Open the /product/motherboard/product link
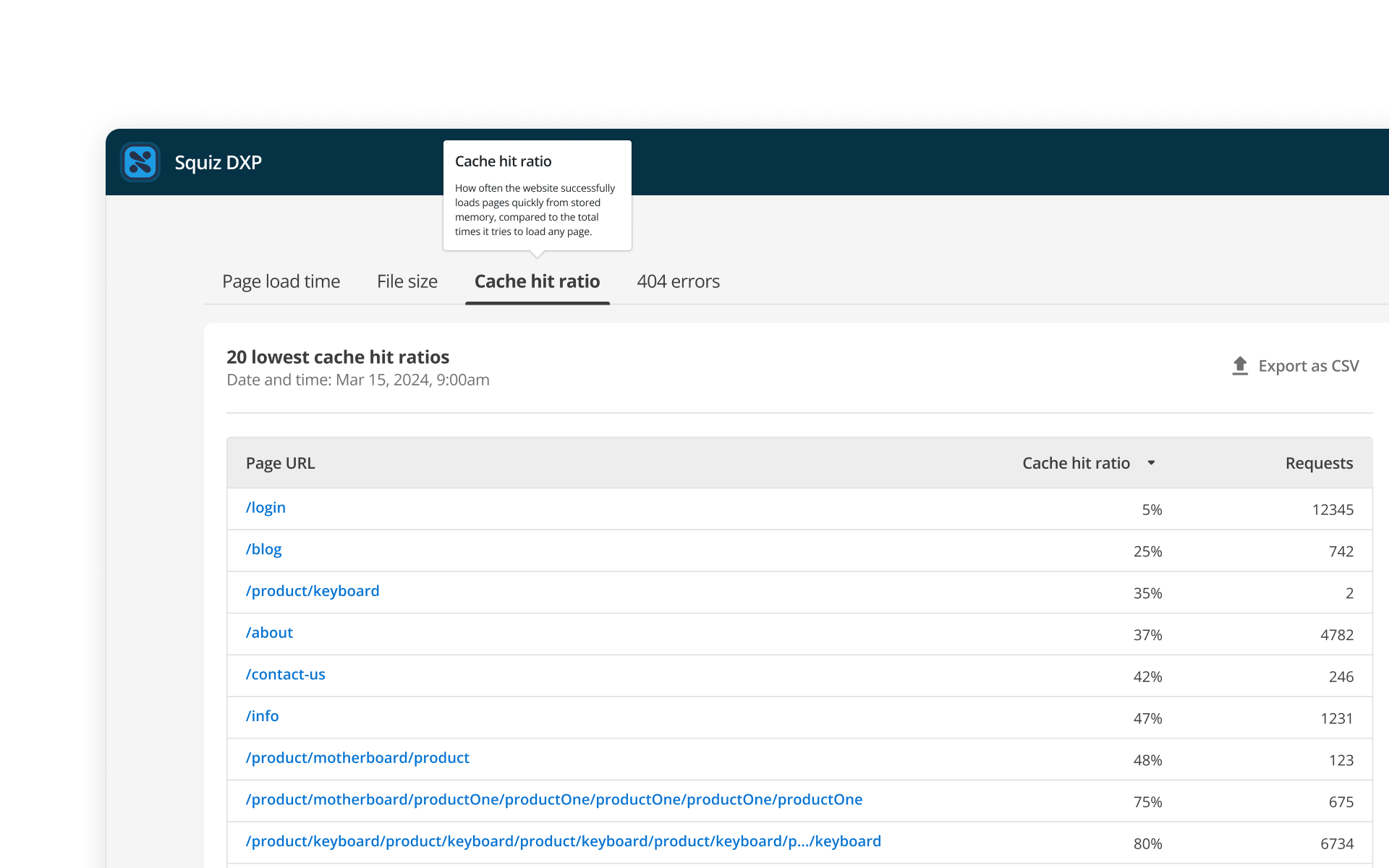Screen dimensions: 1389x868 pyautogui.click(x=357, y=758)
